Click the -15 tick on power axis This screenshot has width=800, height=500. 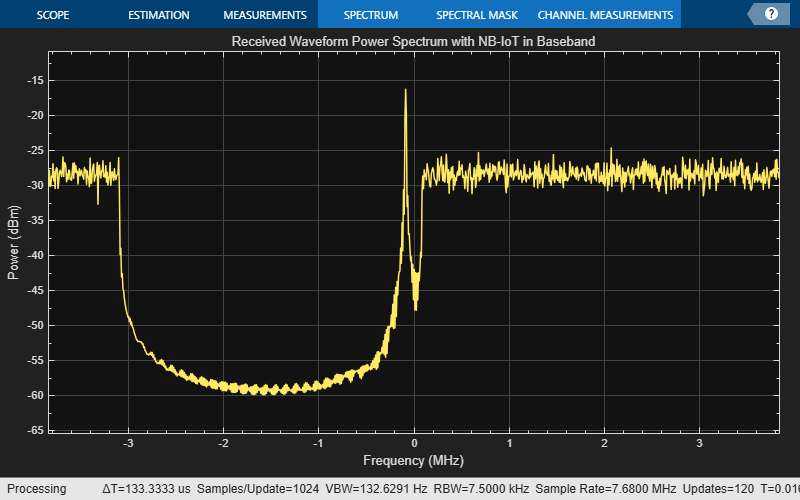pyautogui.click(x=34, y=80)
